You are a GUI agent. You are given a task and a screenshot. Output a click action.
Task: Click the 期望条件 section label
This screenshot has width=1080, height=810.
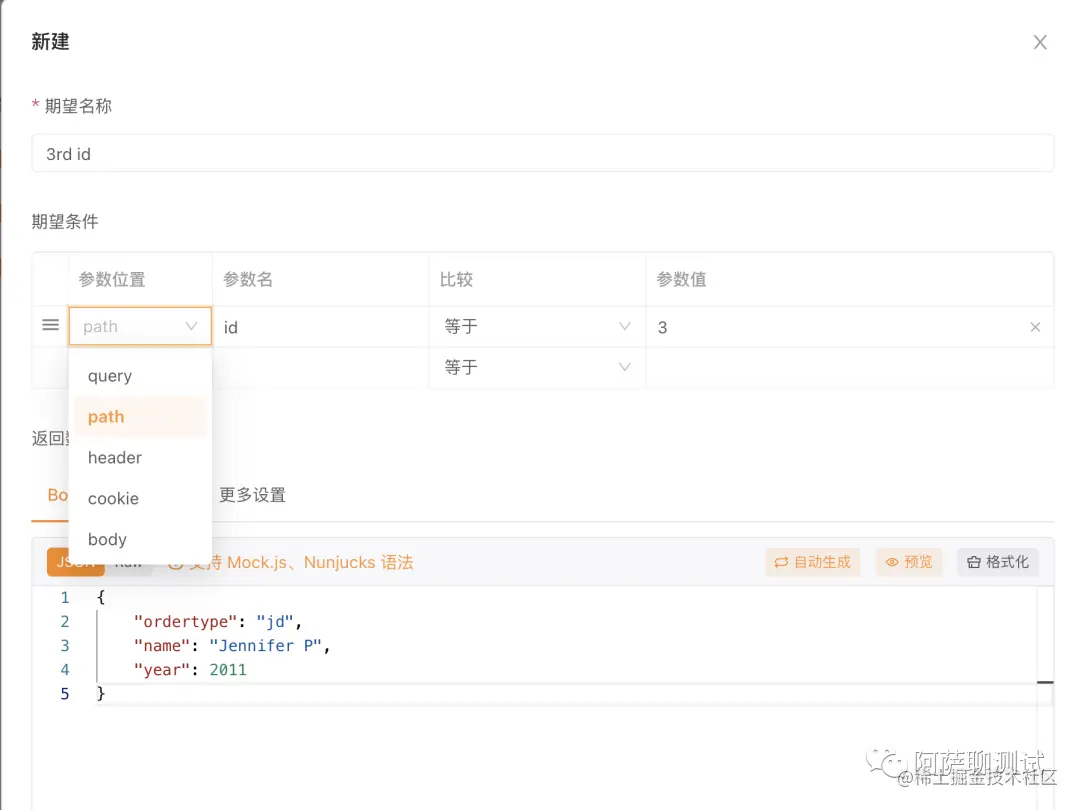click(65, 221)
